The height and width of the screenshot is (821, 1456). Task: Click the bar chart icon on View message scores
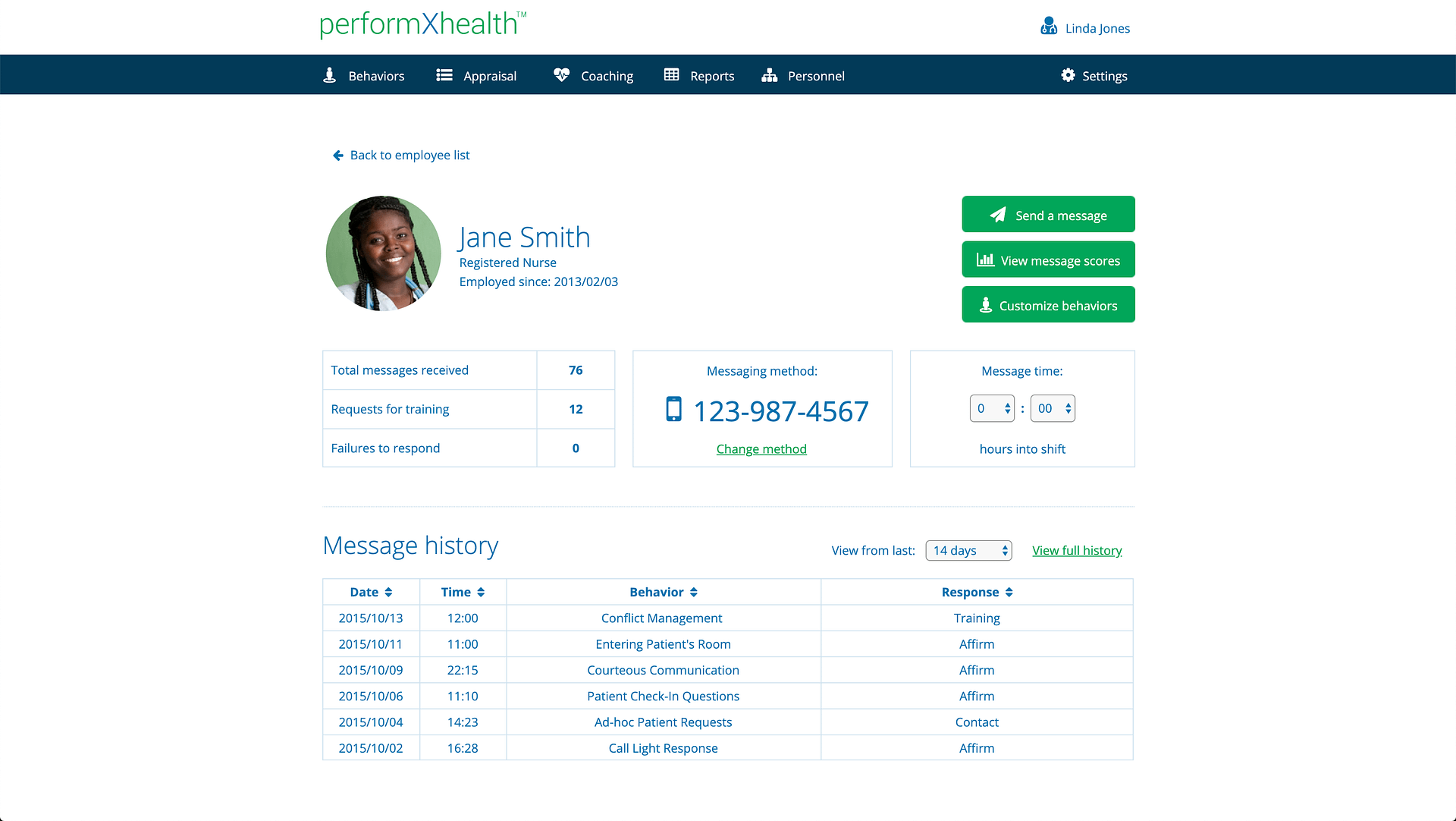(985, 260)
